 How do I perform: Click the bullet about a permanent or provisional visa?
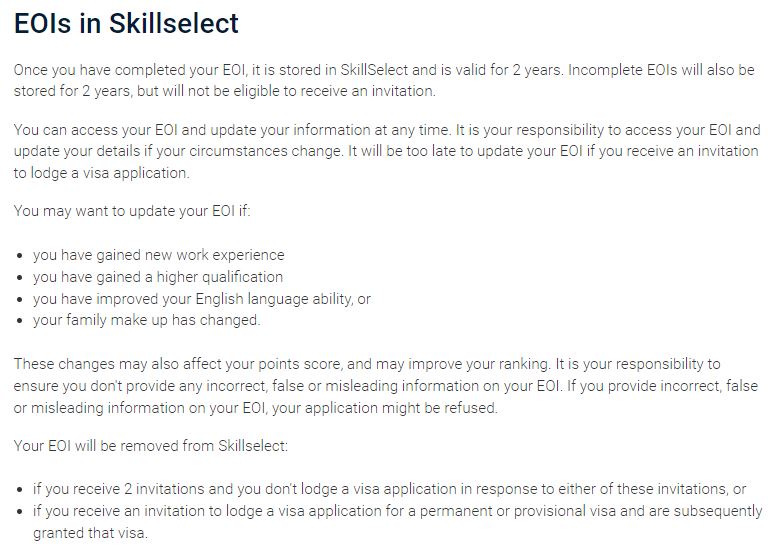tap(395, 511)
